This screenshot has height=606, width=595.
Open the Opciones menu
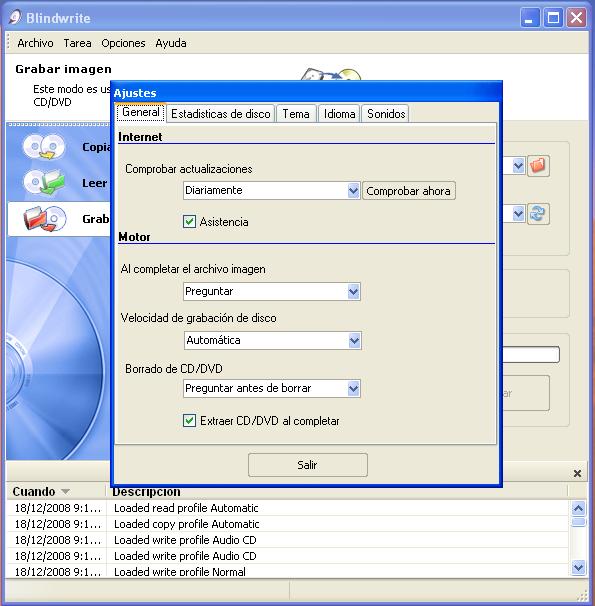tap(123, 43)
